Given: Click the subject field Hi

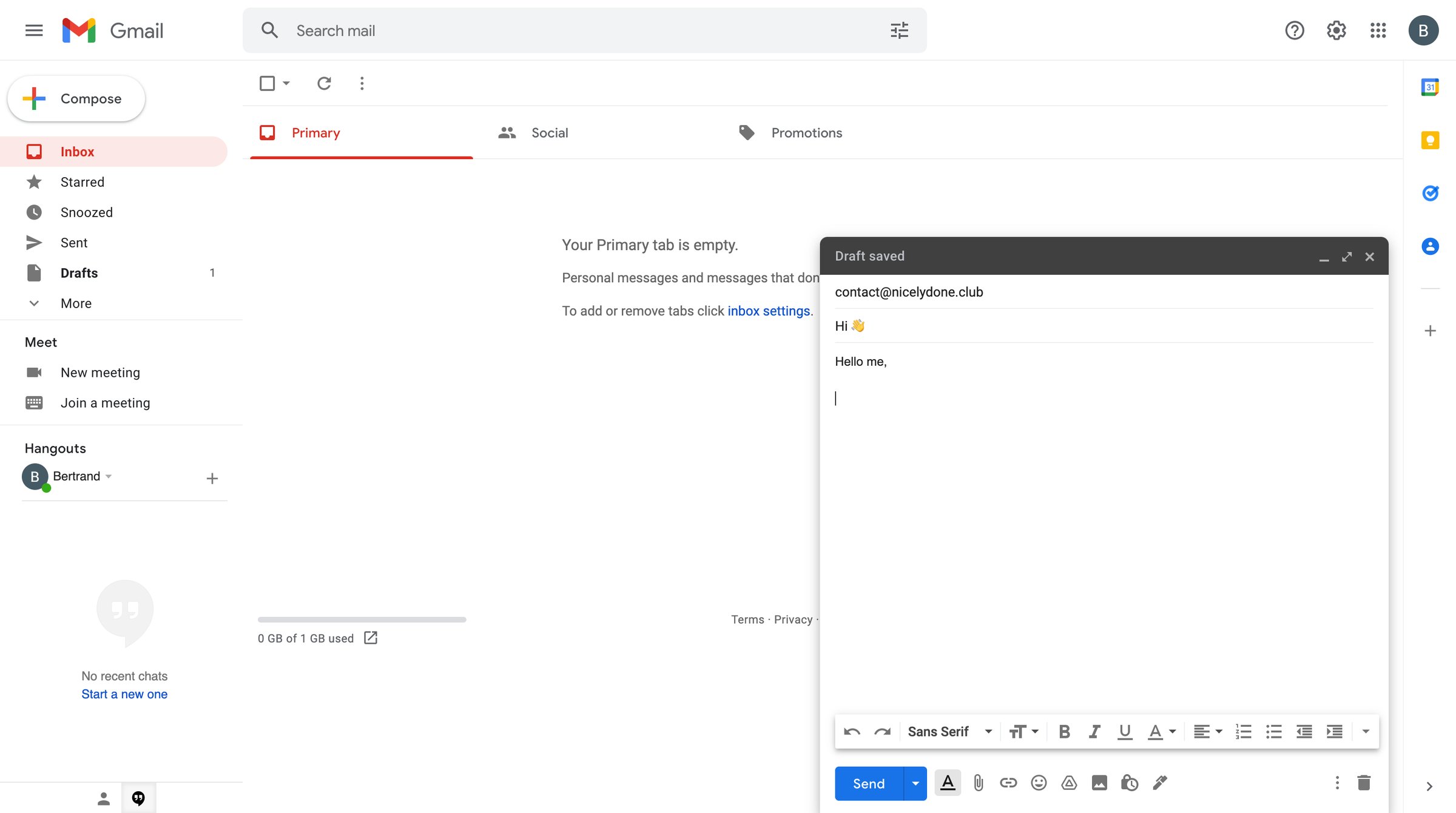Looking at the screenshot, I should click(1104, 326).
